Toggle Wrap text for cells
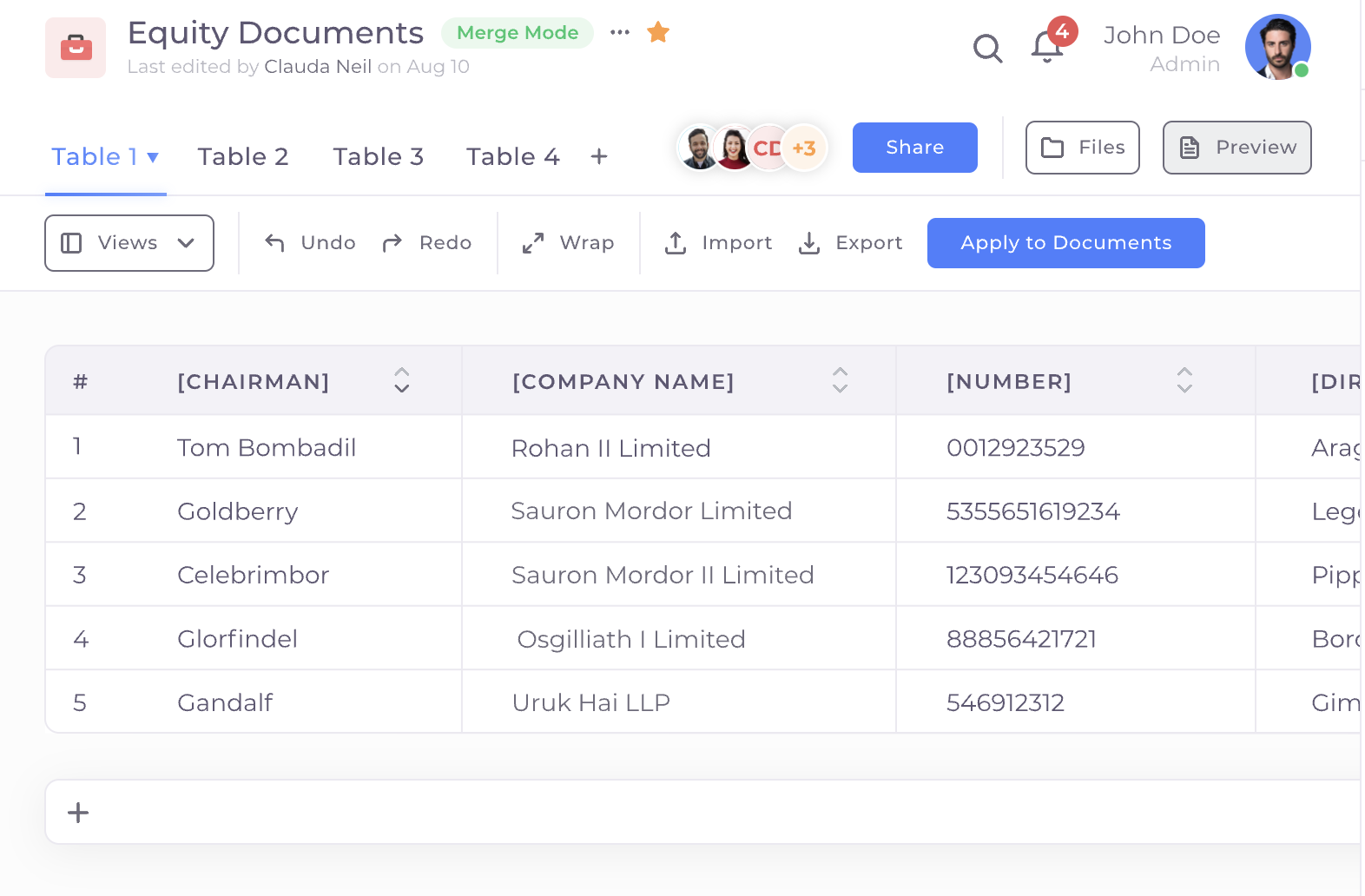The image size is (1365, 896). 569,243
